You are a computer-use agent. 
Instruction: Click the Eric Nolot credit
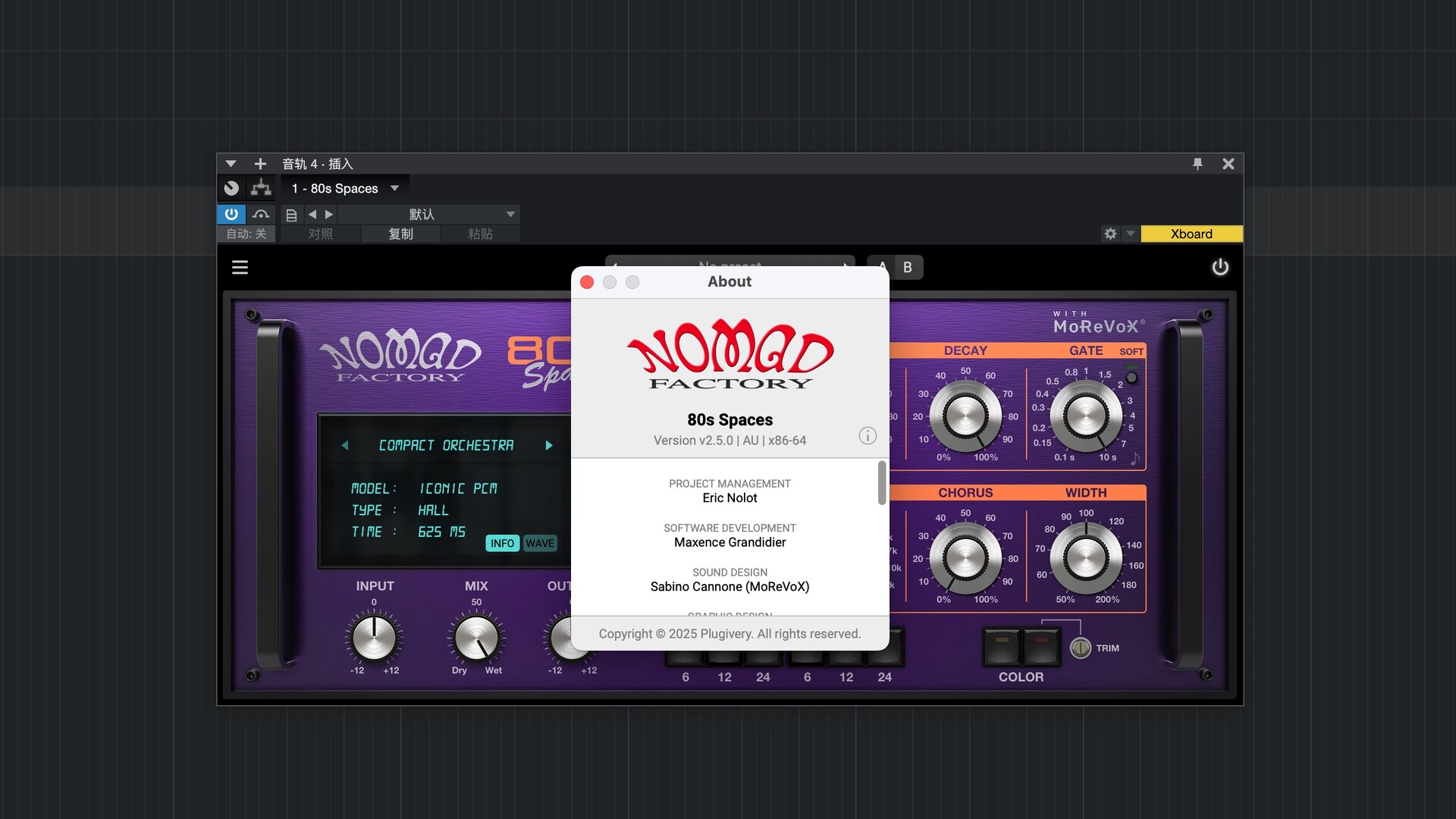click(x=730, y=498)
